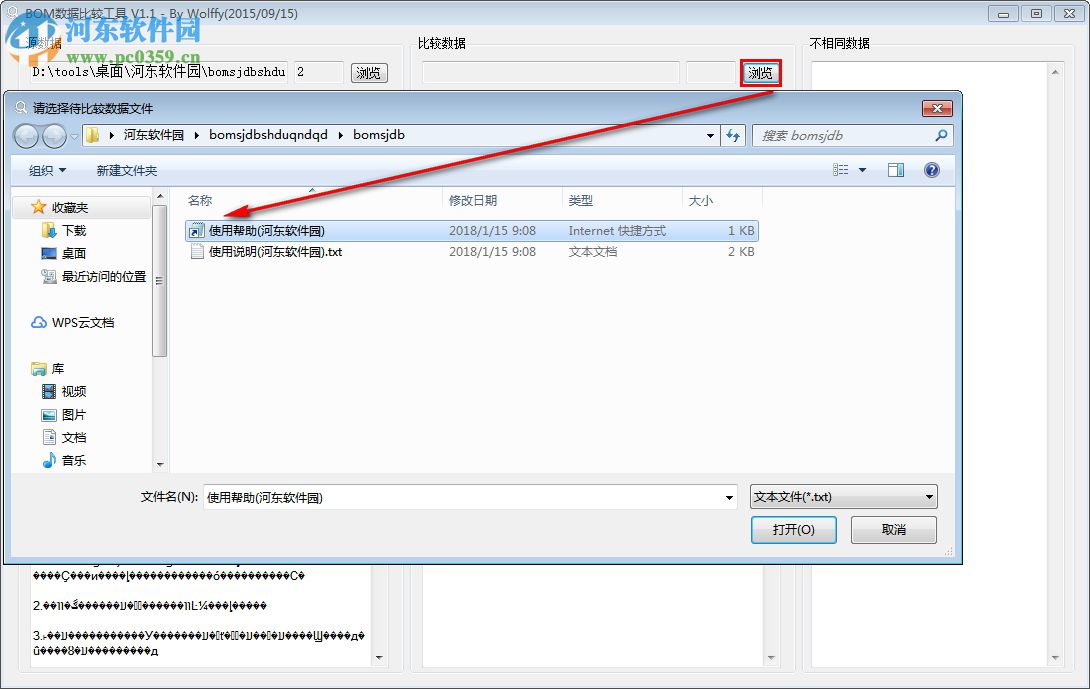Click the preview pane icon in toolbar
Screen dimensions: 1090x689
[x=896, y=169]
